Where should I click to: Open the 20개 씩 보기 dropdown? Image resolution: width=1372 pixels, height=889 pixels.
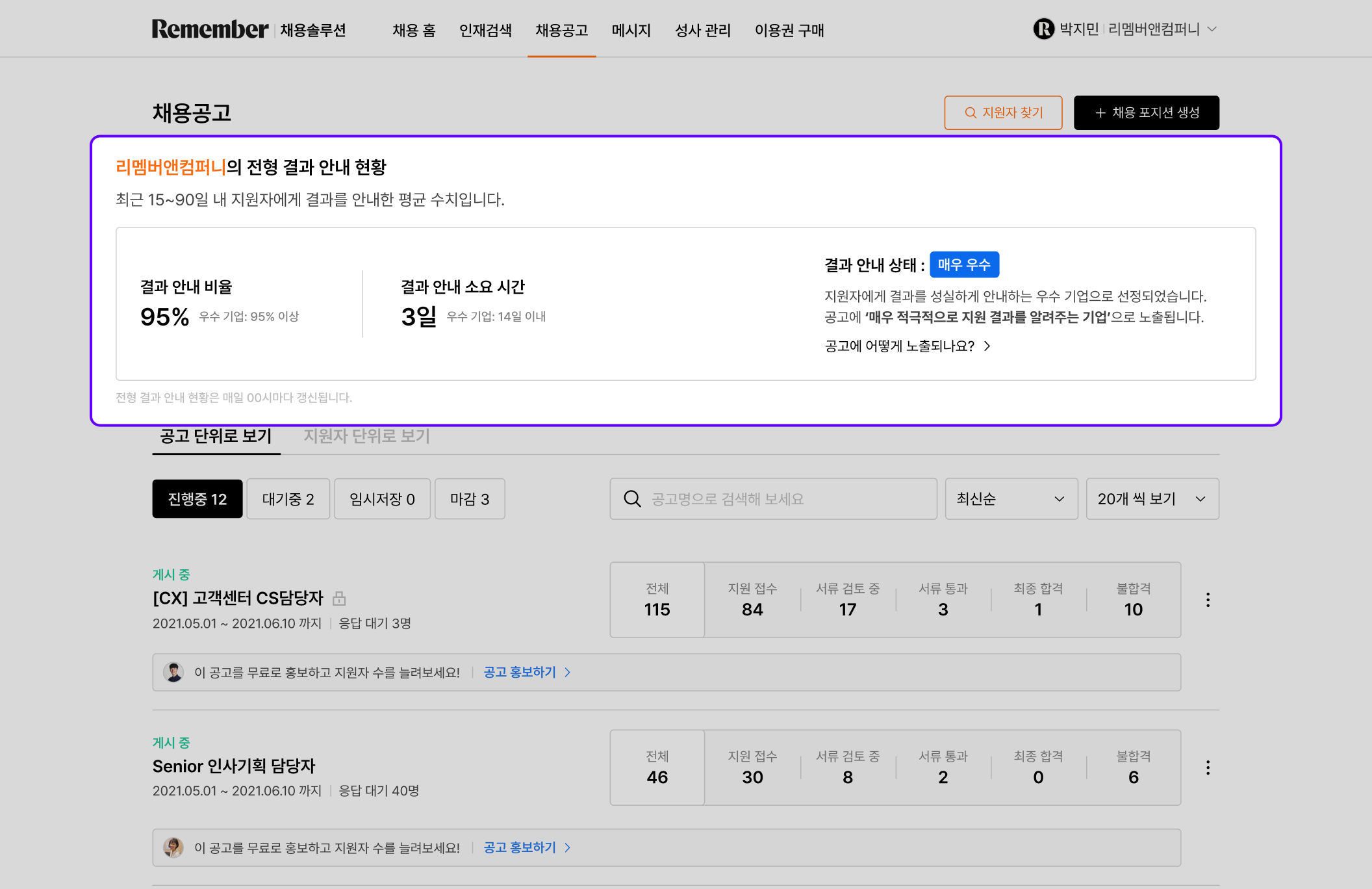click(1152, 499)
